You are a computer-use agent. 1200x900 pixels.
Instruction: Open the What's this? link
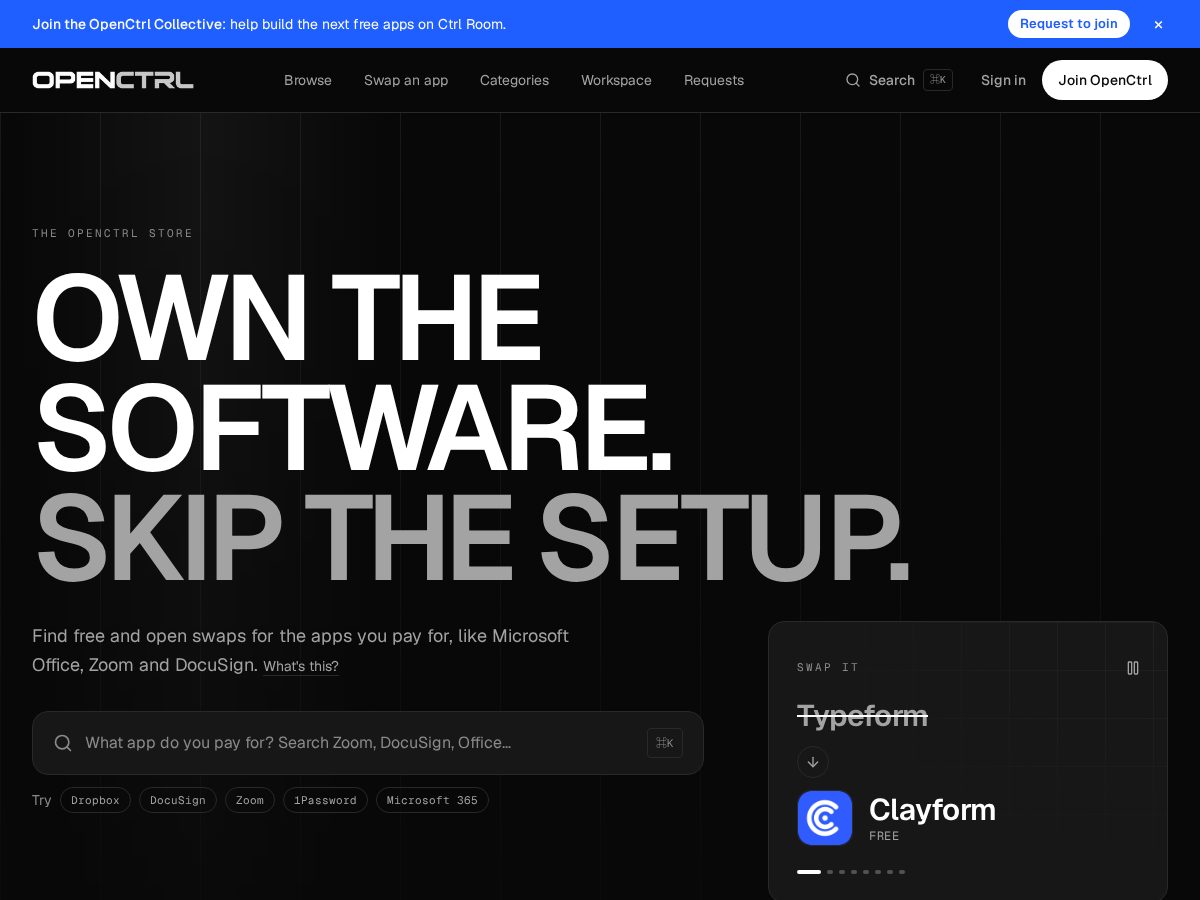click(301, 666)
